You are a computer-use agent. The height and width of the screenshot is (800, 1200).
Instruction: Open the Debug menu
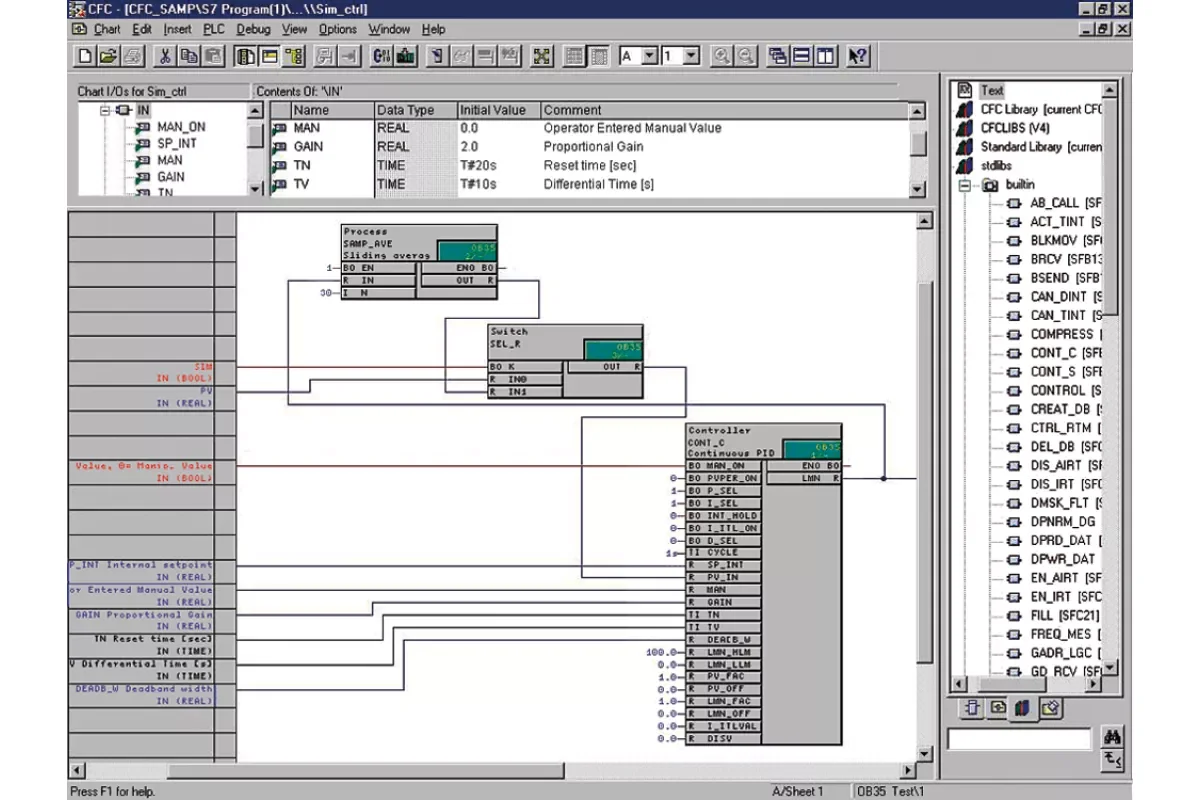tap(254, 29)
